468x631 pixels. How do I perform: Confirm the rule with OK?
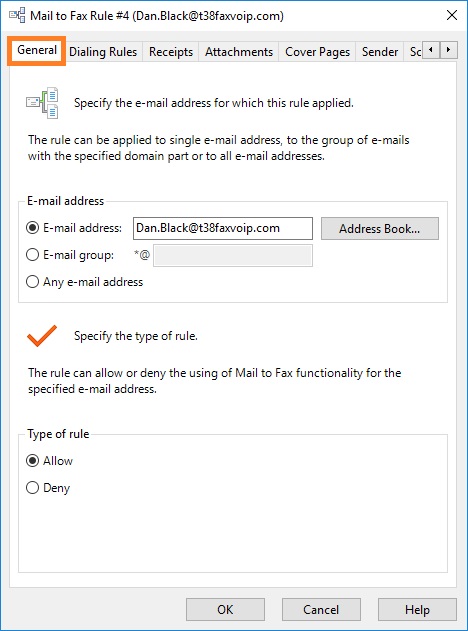coord(225,610)
